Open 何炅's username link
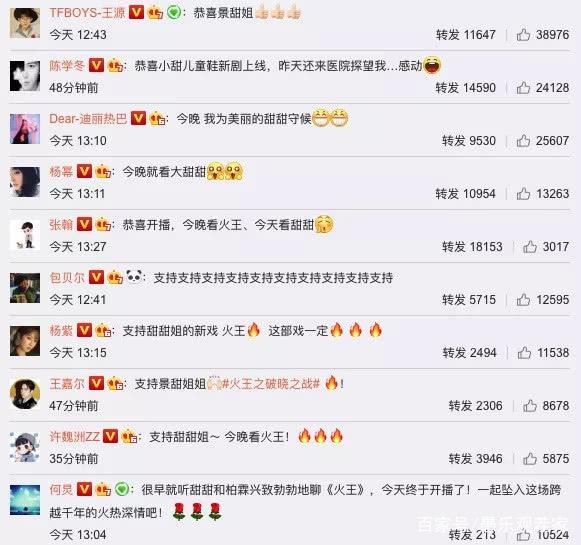This screenshot has height=545, width=581. 61,490
